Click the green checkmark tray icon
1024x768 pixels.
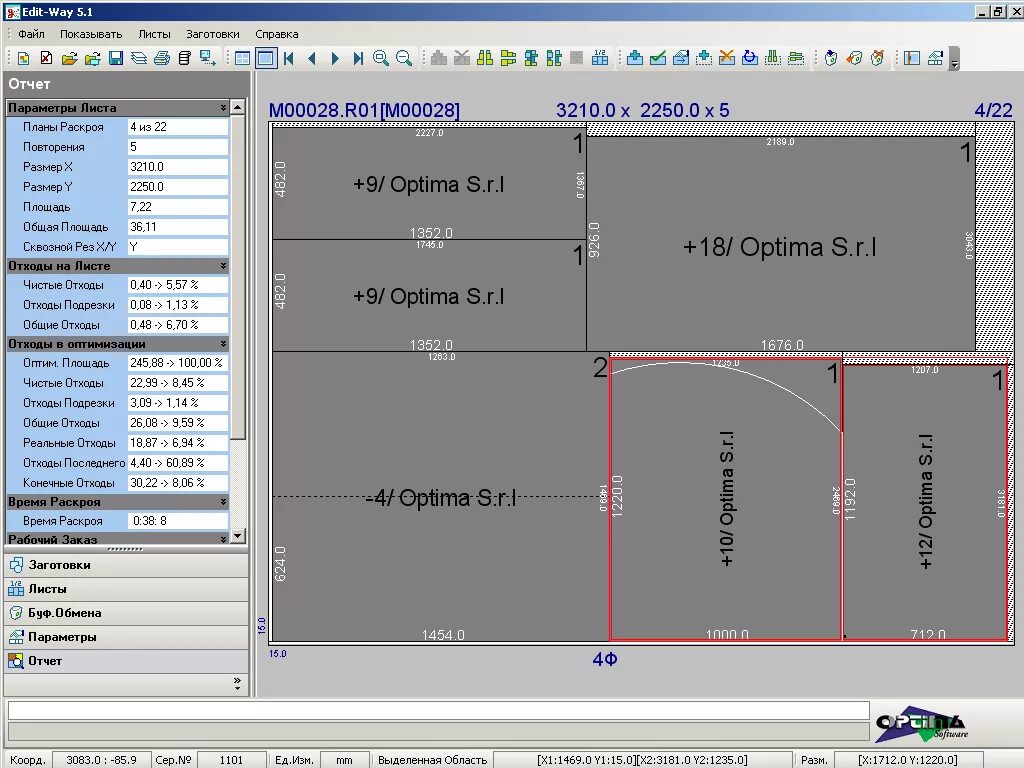pyautogui.click(x=658, y=58)
